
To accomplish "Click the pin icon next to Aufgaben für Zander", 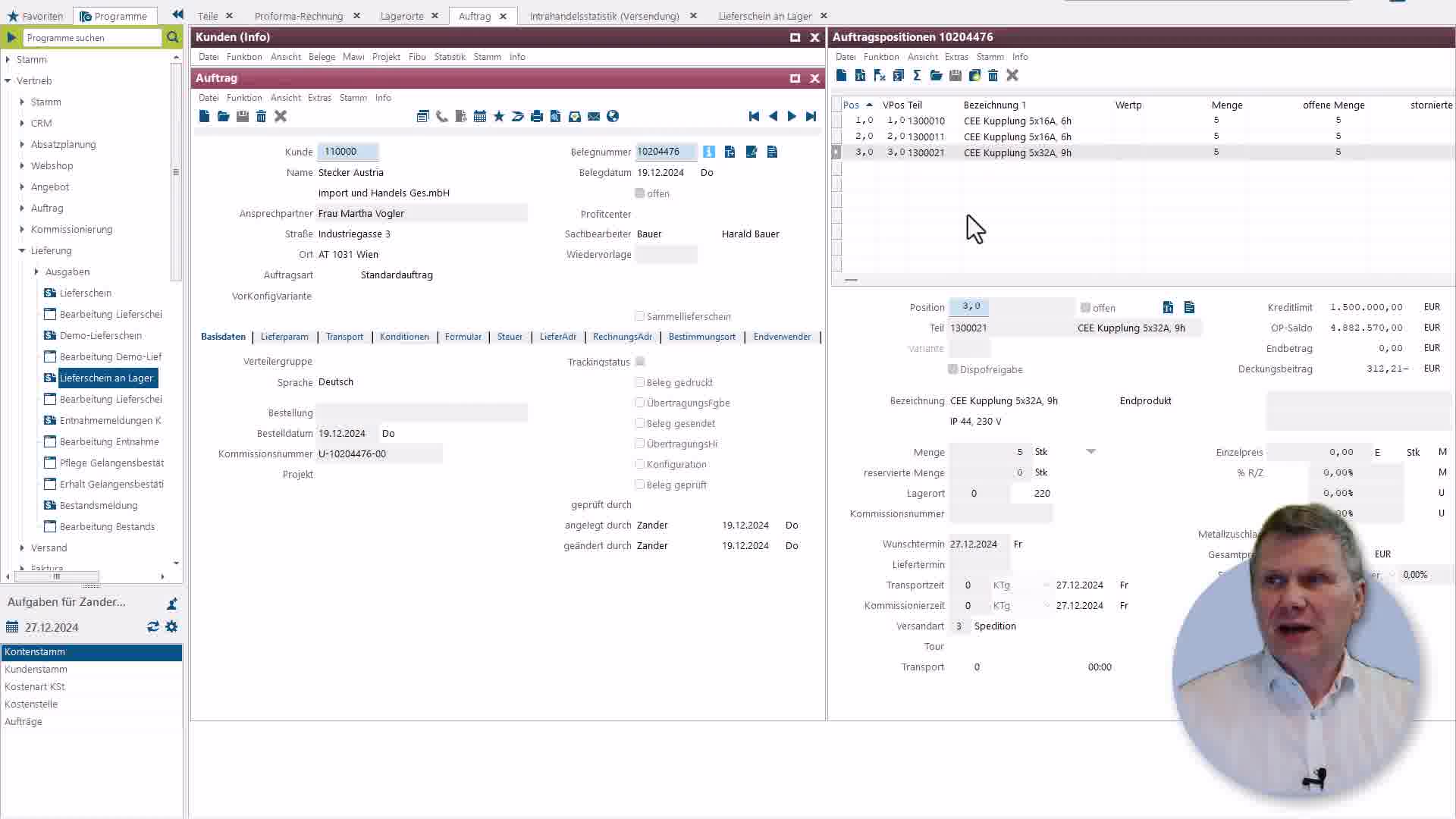I will coord(172,604).
